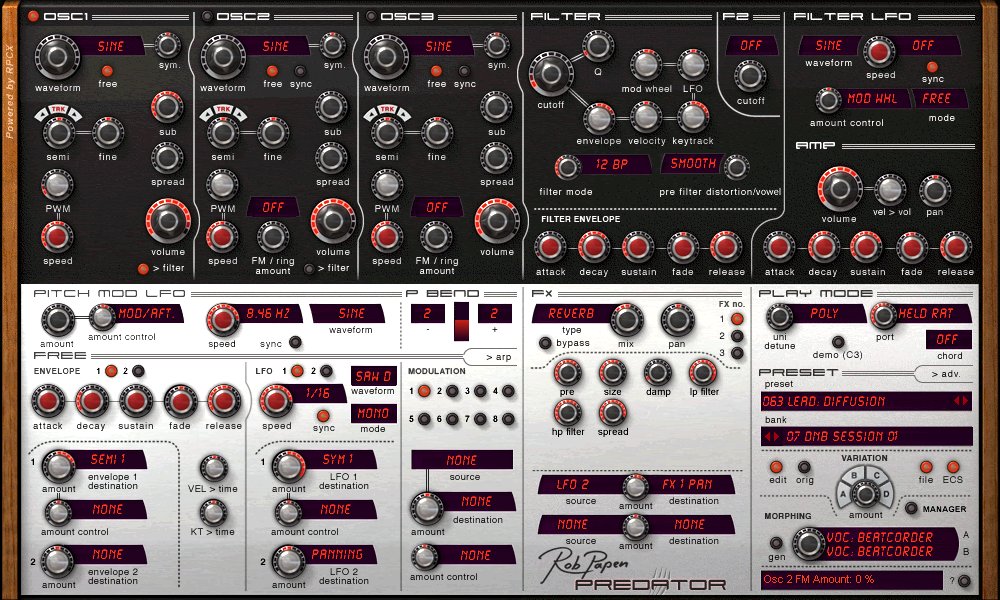
Task: Enable OSC2 sync
Action: [x=300, y=71]
